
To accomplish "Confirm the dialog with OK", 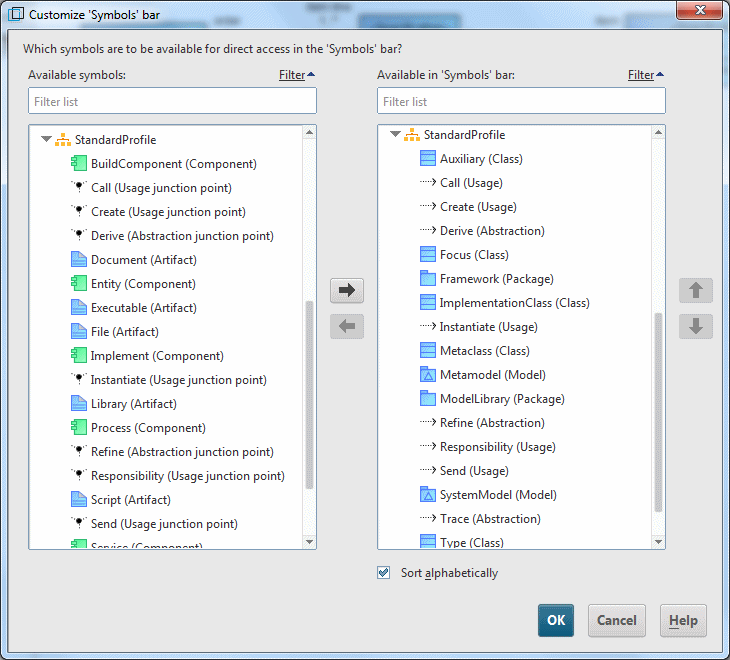I will [x=556, y=620].
